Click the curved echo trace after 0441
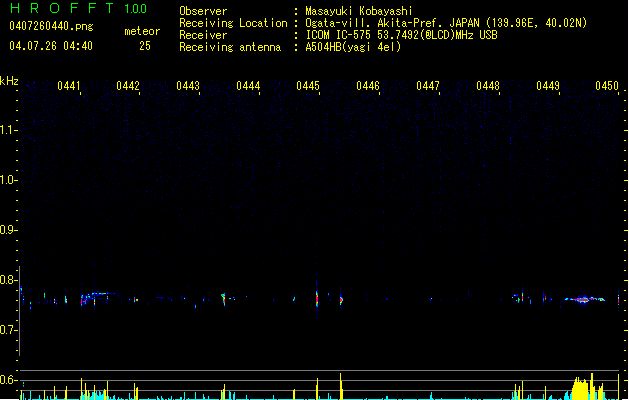 point(98,297)
